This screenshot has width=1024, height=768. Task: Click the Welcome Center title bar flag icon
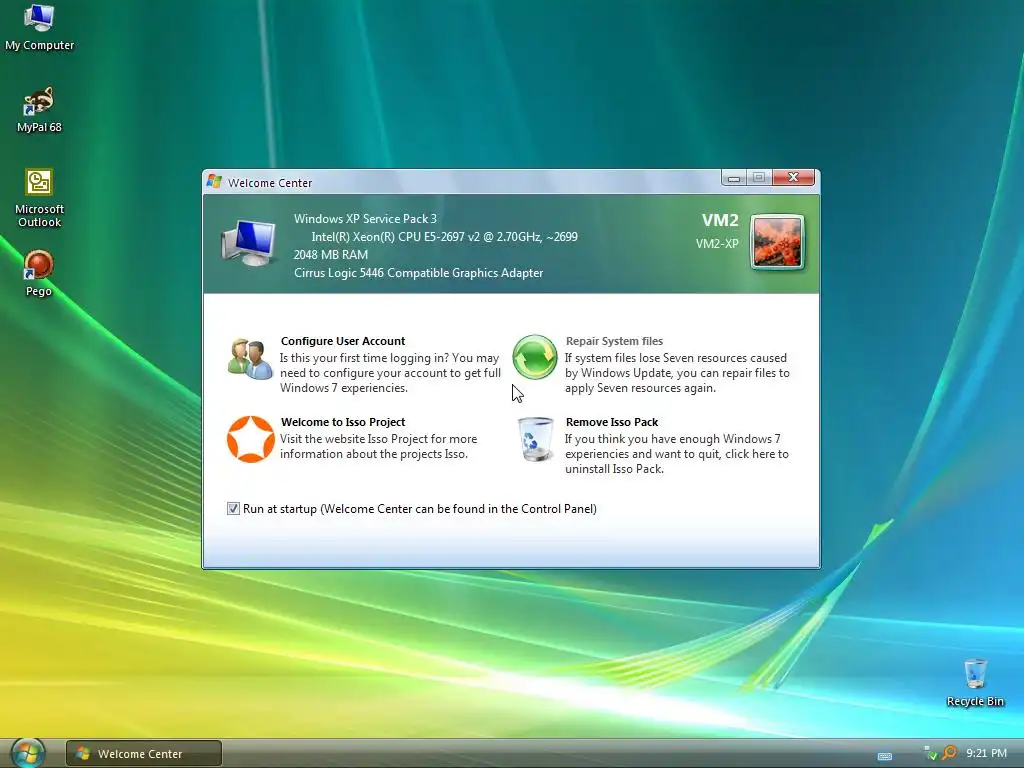pyautogui.click(x=214, y=182)
